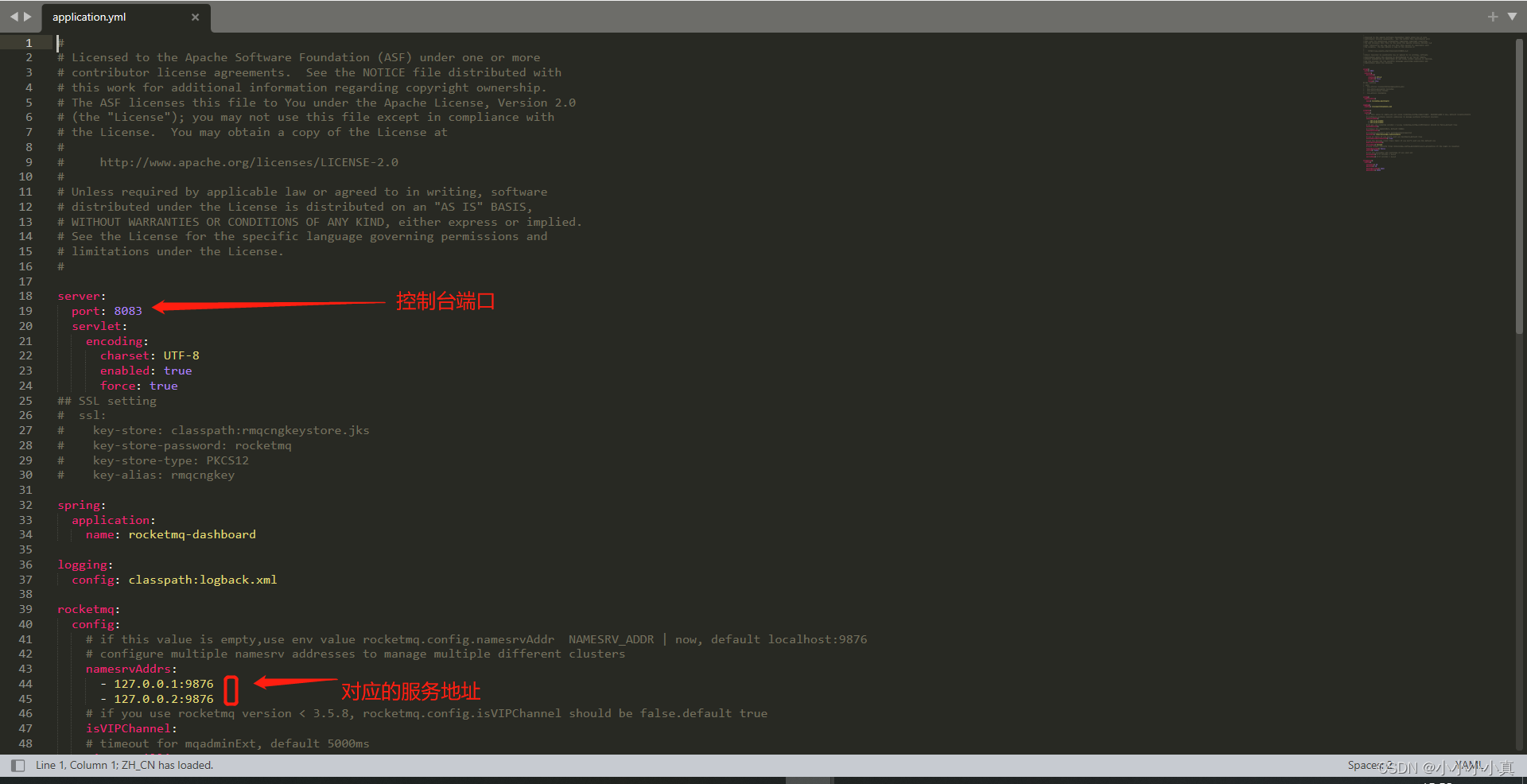This screenshot has width=1527, height=784.
Task: Click the 'force: true' line
Action: (x=138, y=386)
